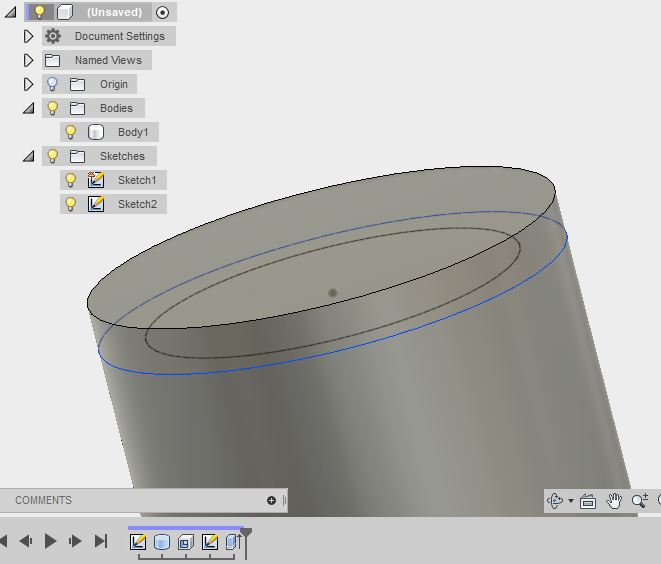The image size is (661, 564).
Task: Click the Zoom magnifier tool
Action: pyautogui.click(x=640, y=501)
